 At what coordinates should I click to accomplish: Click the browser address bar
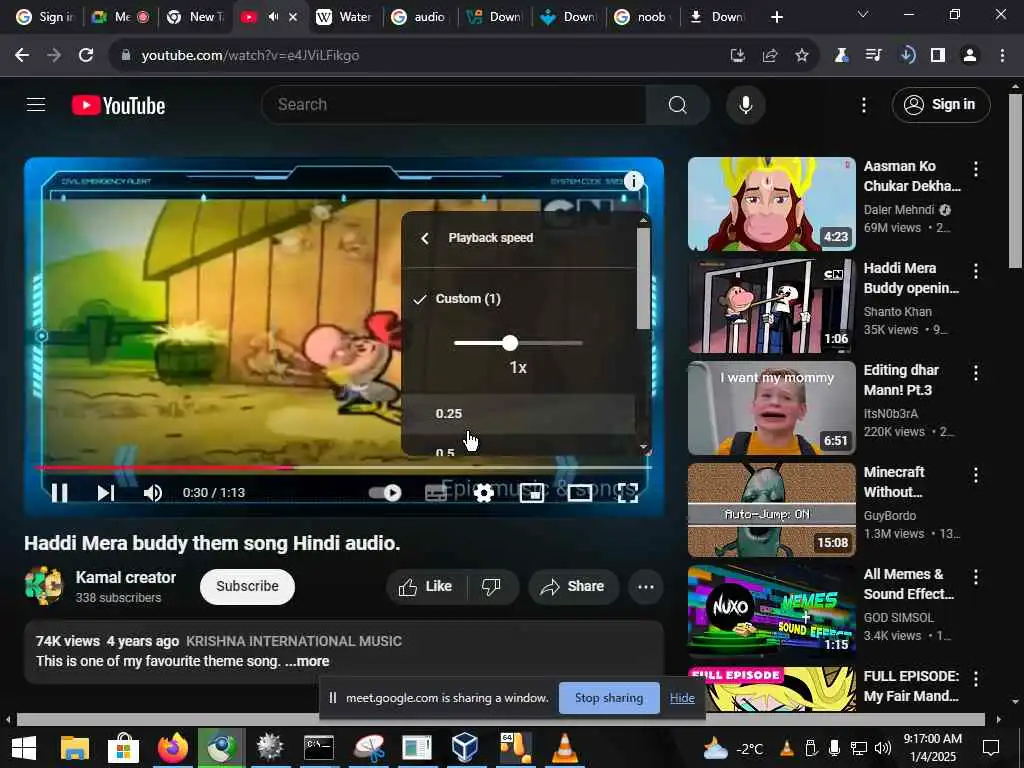[418, 56]
